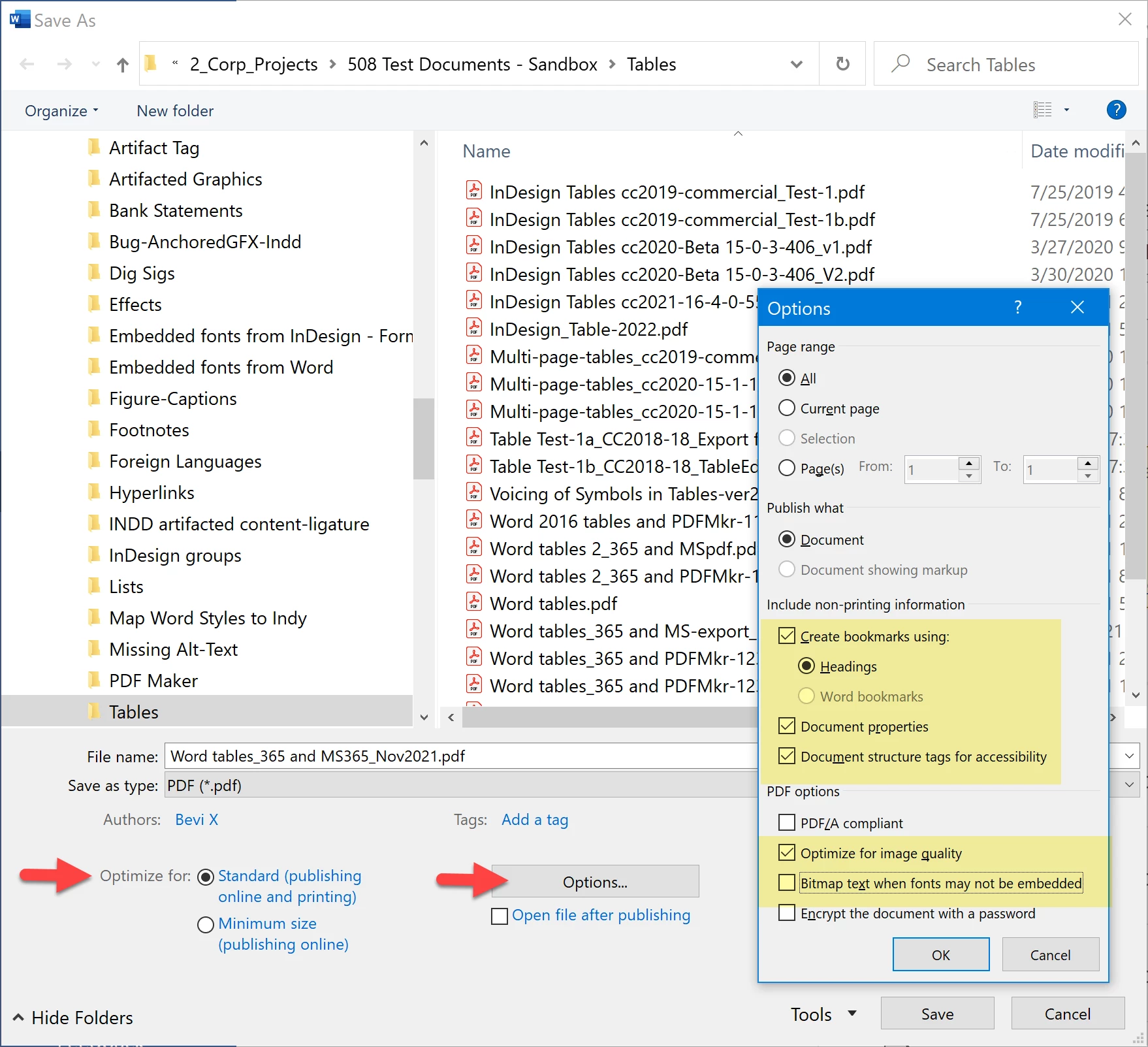
Task: Click the Word icon in title bar
Action: [x=20, y=19]
